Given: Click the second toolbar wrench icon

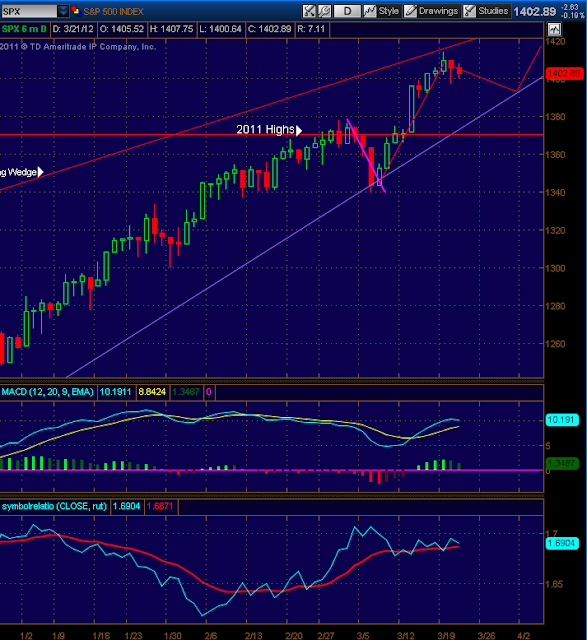Looking at the screenshot, I should [324, 11].
